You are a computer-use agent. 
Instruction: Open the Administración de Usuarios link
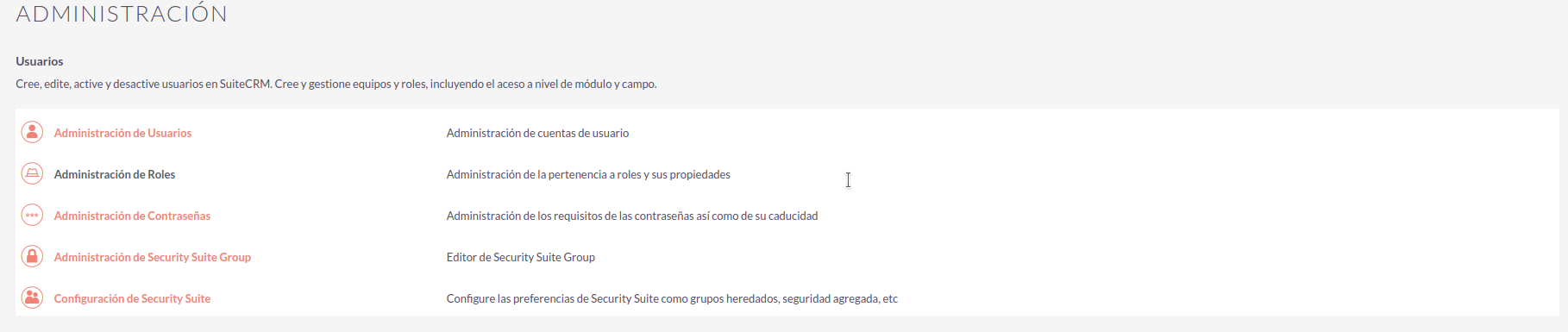(122, 133)
